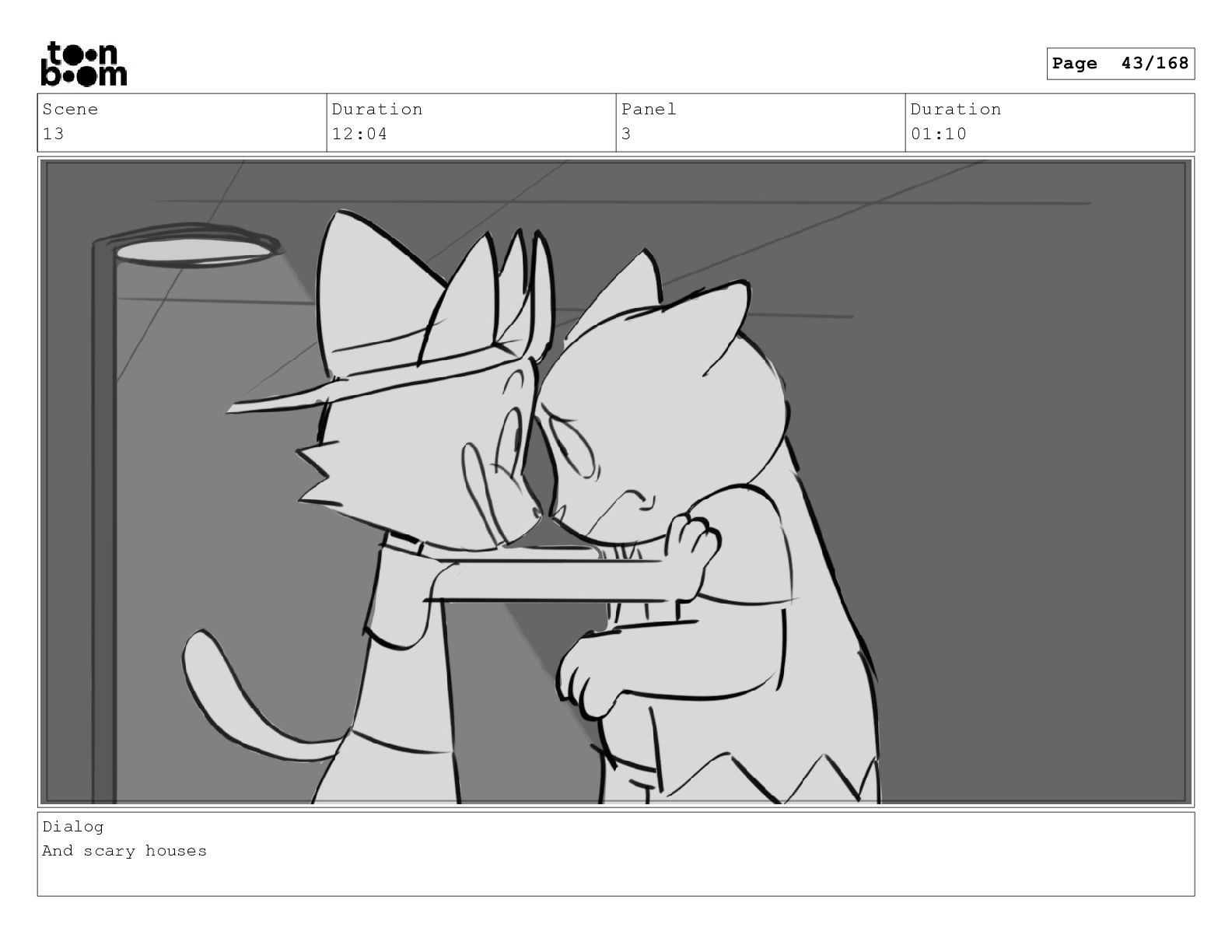Click the Toon Boom logo
This screenshot has height=952, width=1232.
[x=83, y=64]
